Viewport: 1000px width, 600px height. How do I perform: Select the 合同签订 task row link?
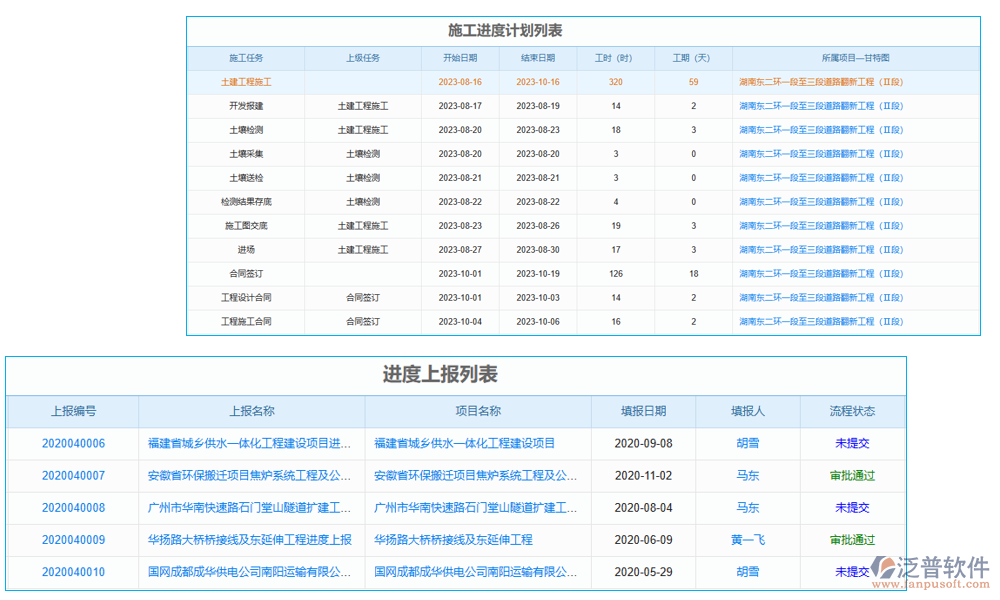[x=245, y=273]
